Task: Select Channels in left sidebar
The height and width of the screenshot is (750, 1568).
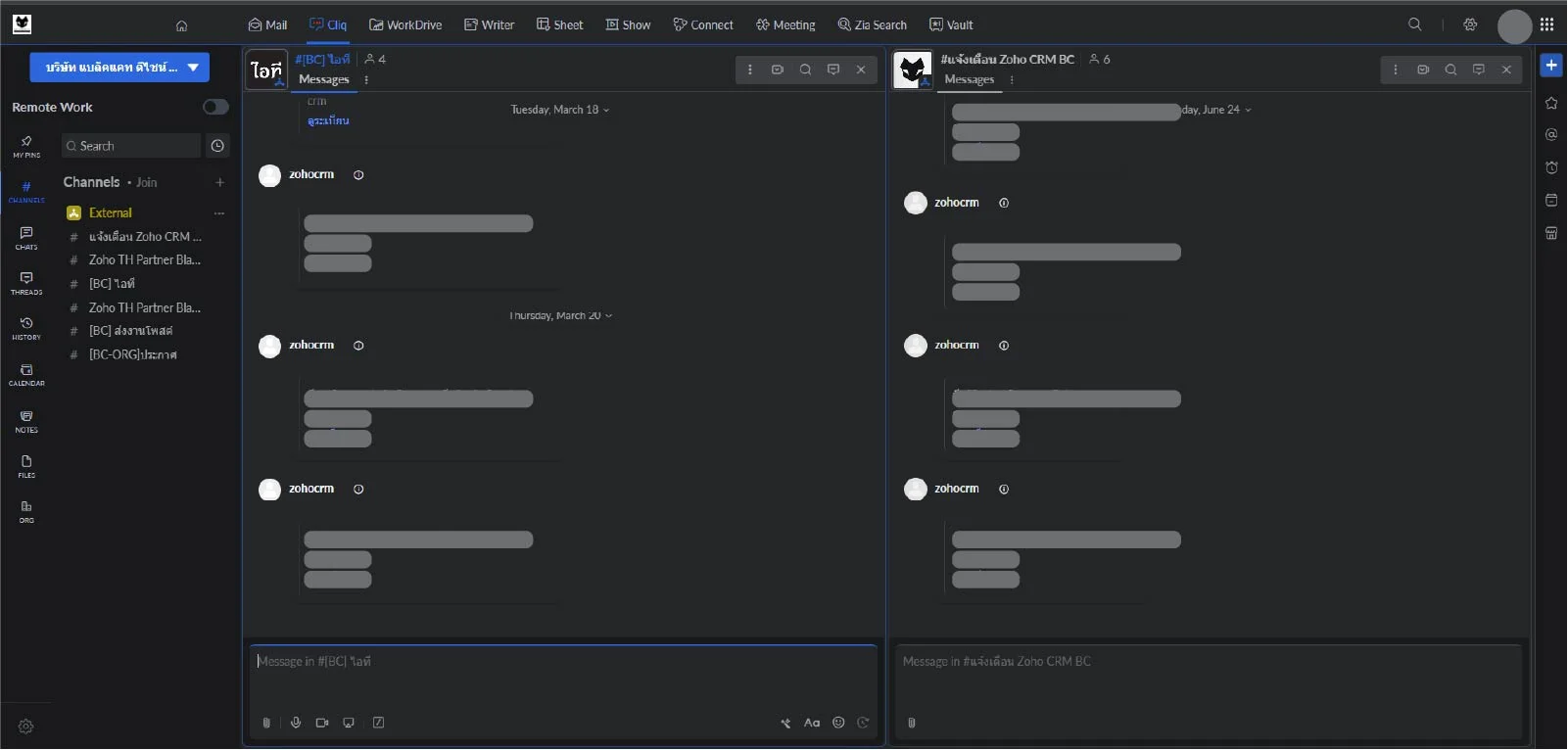Action: coord(26,192)
